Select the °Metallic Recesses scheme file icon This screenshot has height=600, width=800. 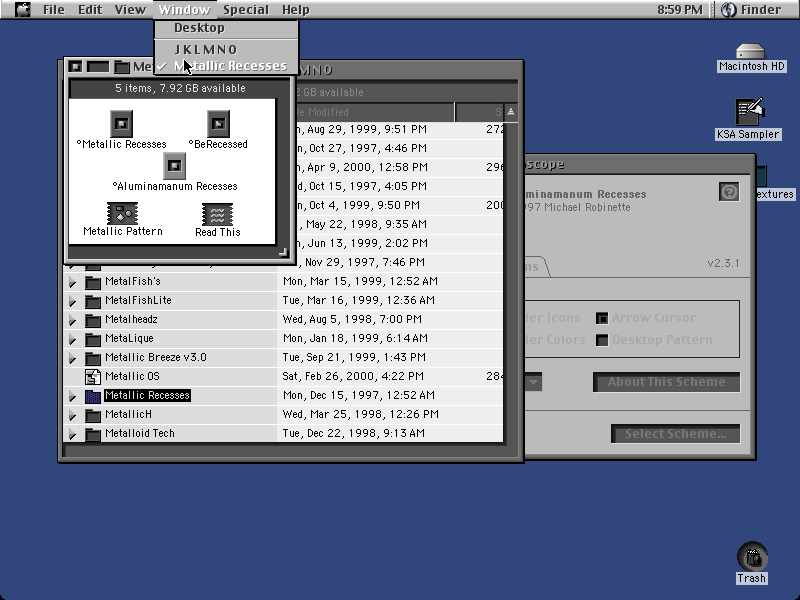pos(121,123)
